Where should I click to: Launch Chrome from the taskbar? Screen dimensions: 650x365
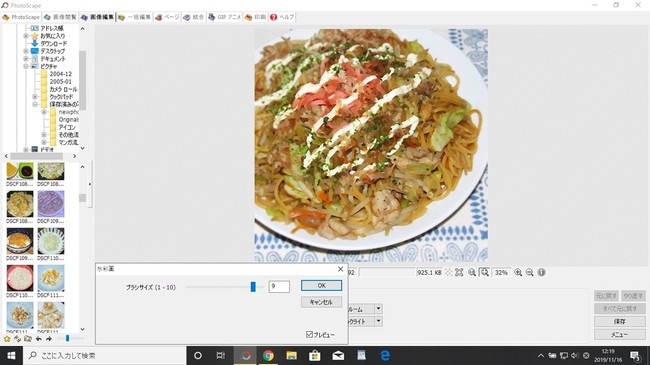pos(268,356)
